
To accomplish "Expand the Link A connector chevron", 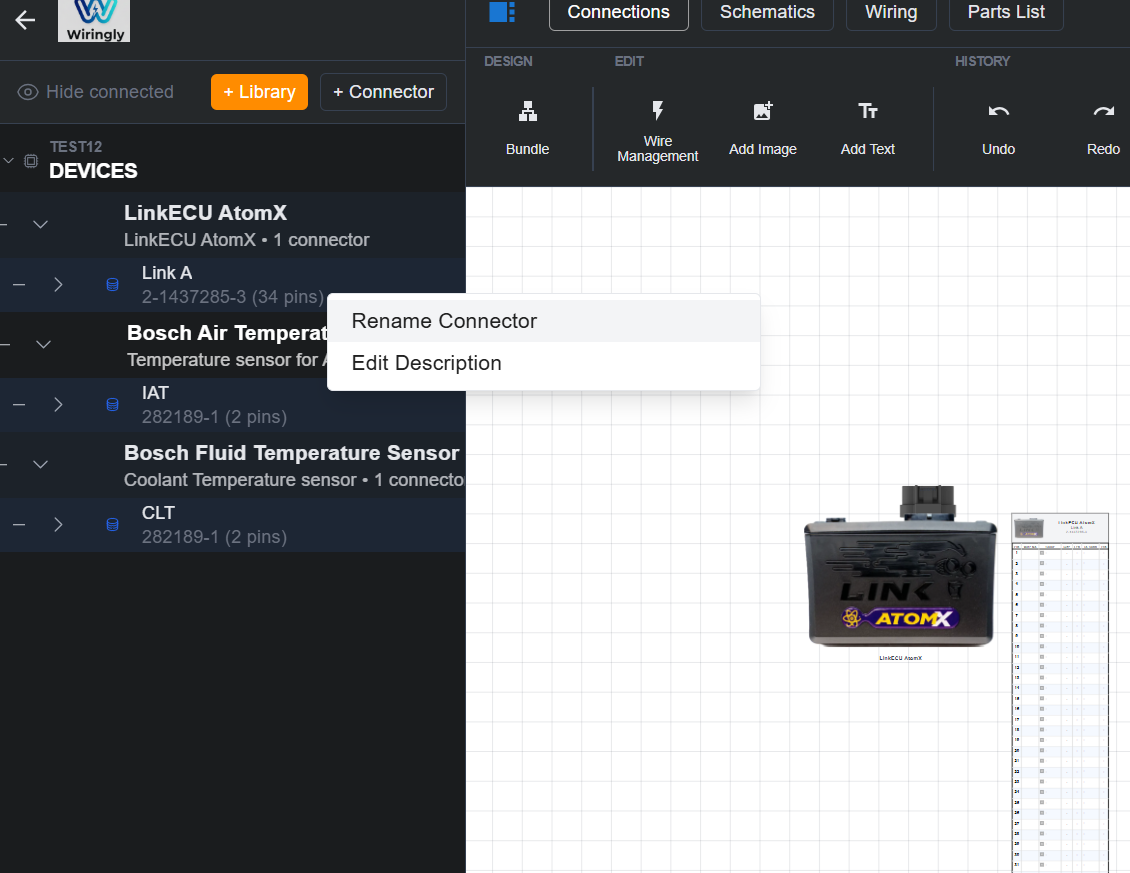I will (58, 285).
